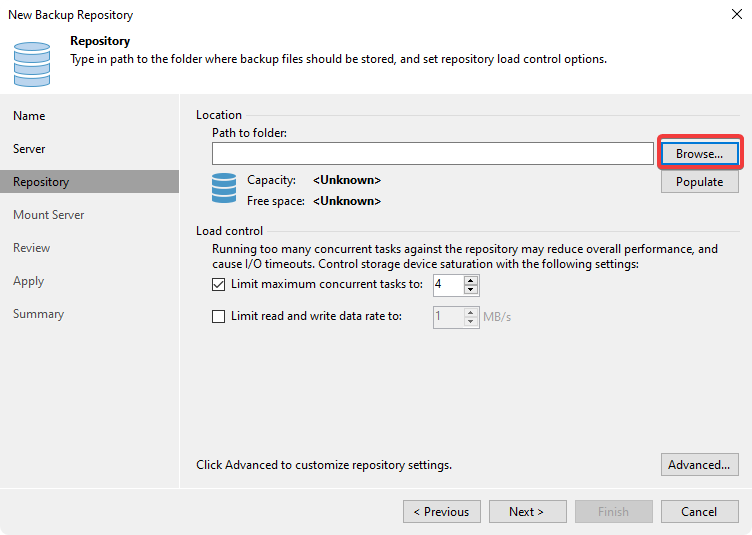
Task: Go back with the Previous button
Action: point(441,512)
